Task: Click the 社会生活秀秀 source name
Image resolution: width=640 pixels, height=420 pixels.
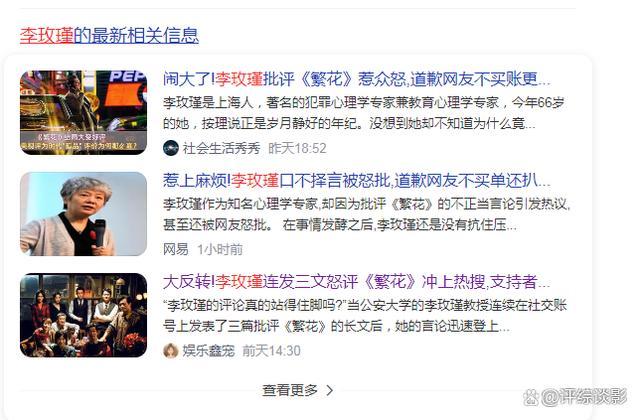Action: pyautogui.click(x=221, y=148)
